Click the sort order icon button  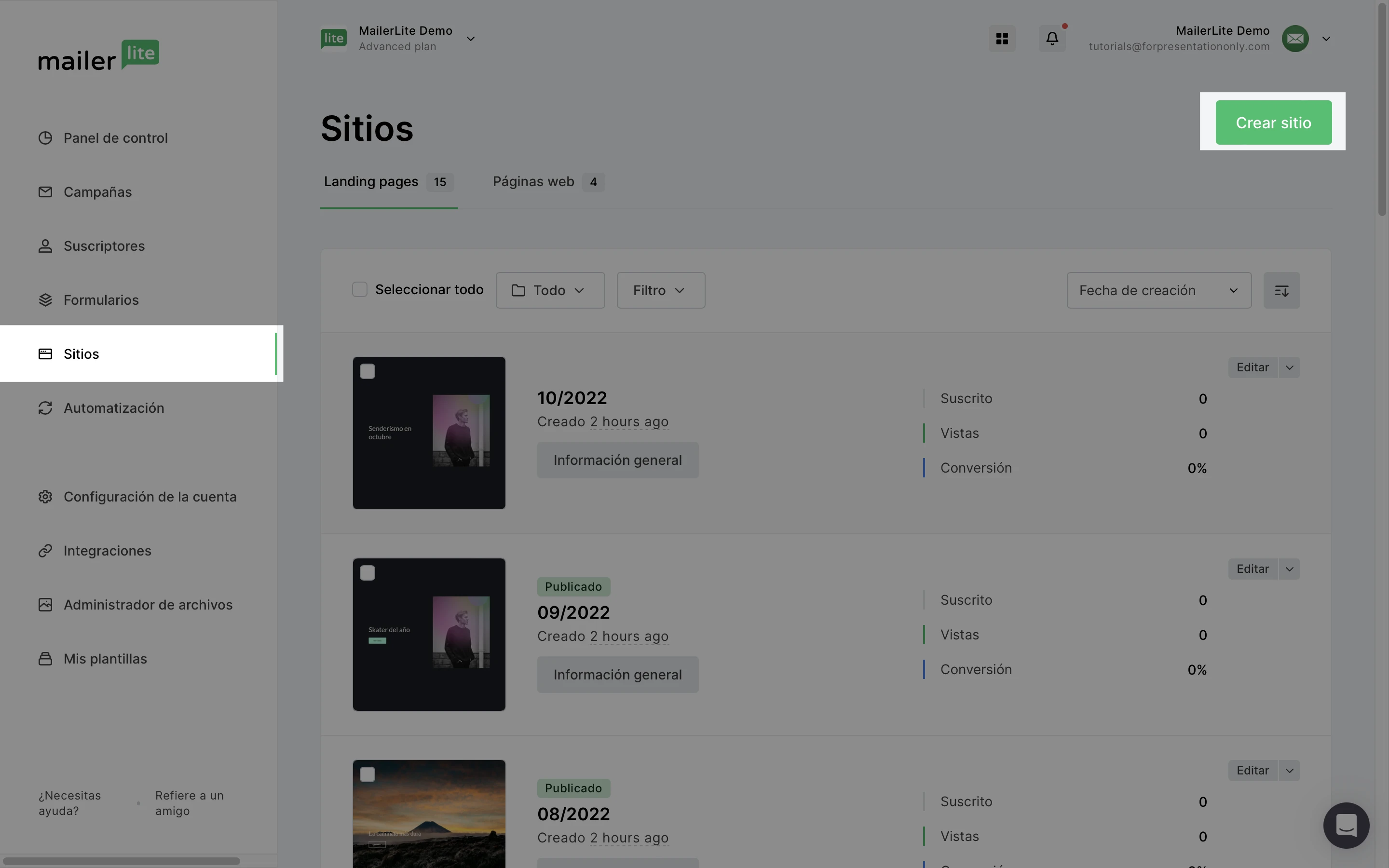pos(1281,290)
